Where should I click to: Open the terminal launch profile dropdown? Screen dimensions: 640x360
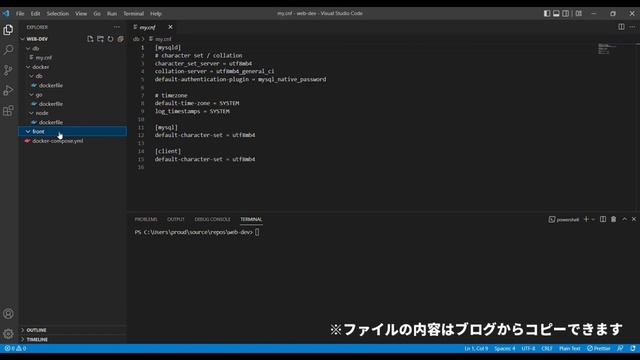593,220
